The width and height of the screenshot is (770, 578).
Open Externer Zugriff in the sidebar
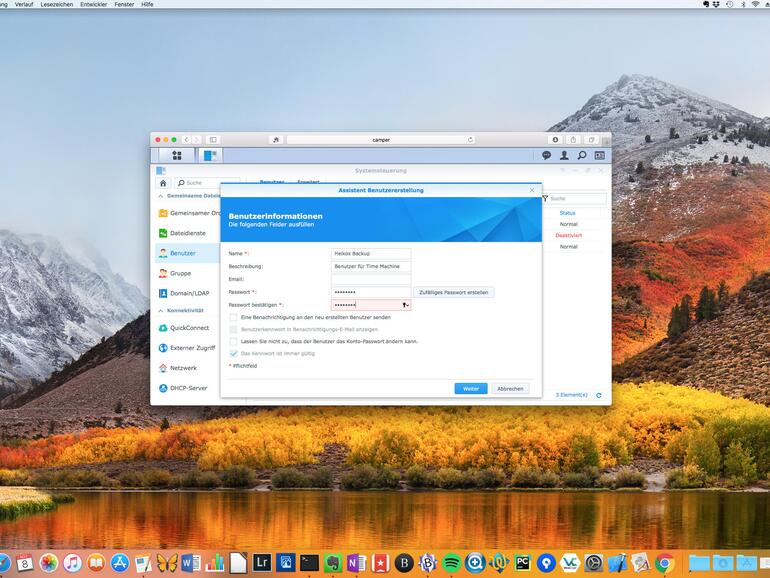187,348
